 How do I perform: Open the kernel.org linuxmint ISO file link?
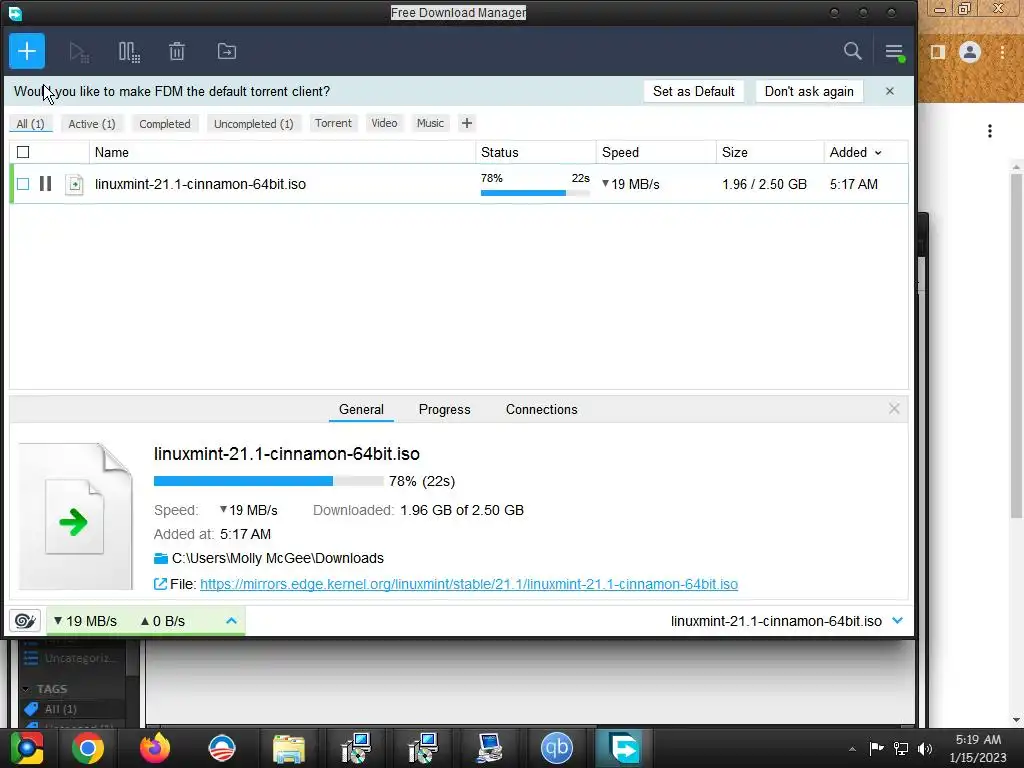pyautogui.click(x=469, y=584)
